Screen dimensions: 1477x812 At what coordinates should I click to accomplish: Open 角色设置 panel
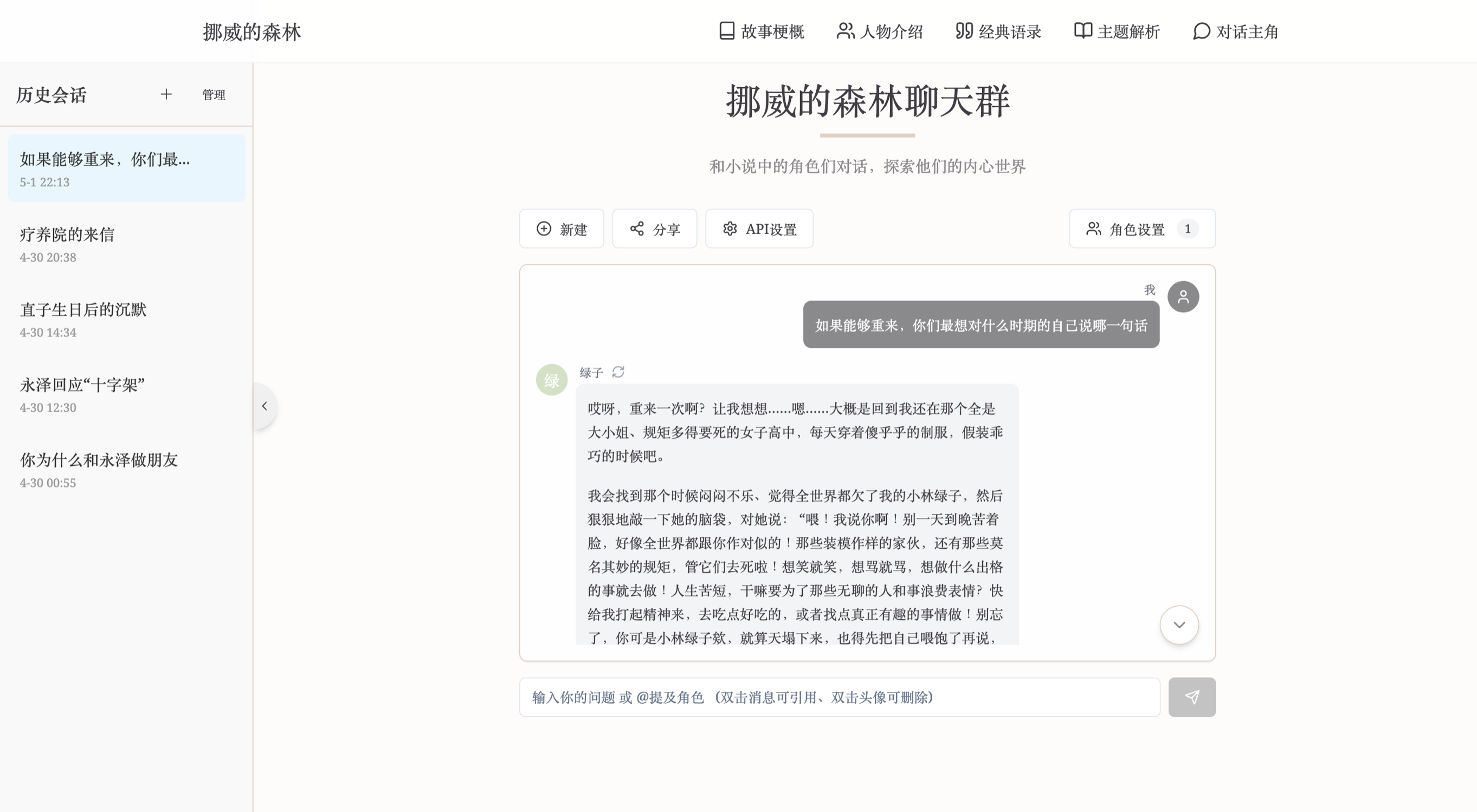[1141, 229]
